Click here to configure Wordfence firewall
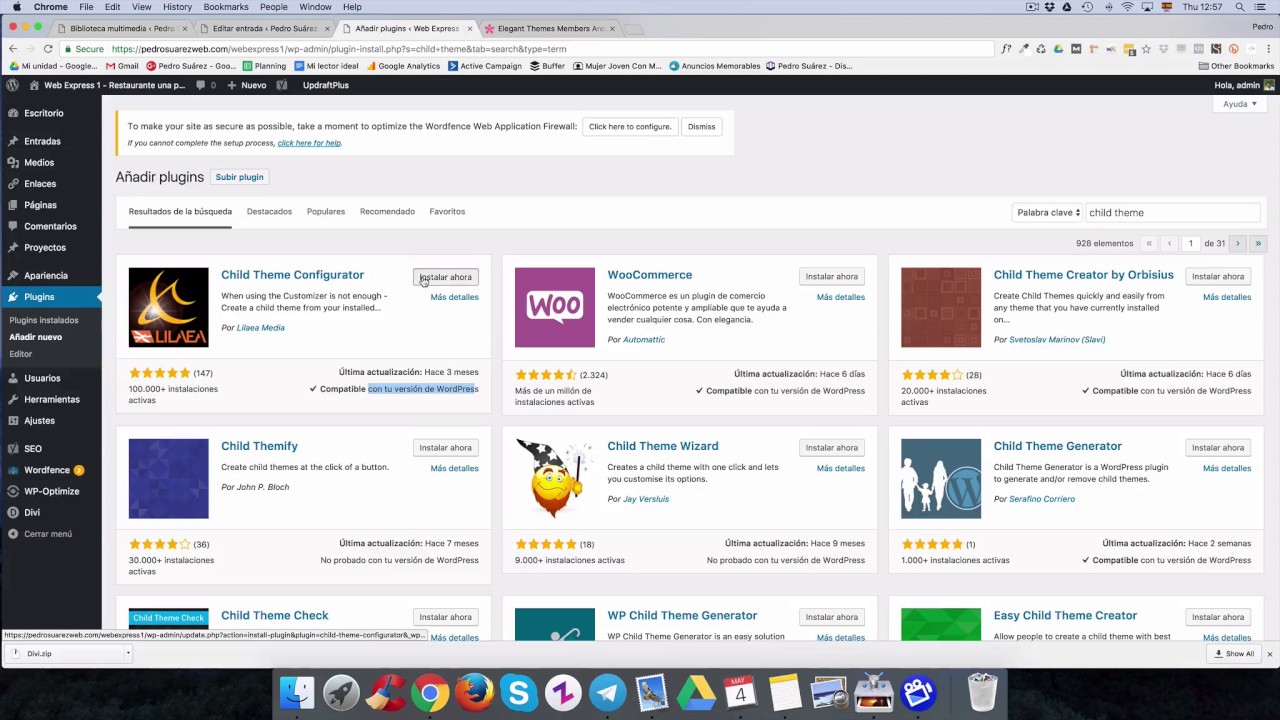The width and height of the screenshot is (1280, 720). coord(629,127)
